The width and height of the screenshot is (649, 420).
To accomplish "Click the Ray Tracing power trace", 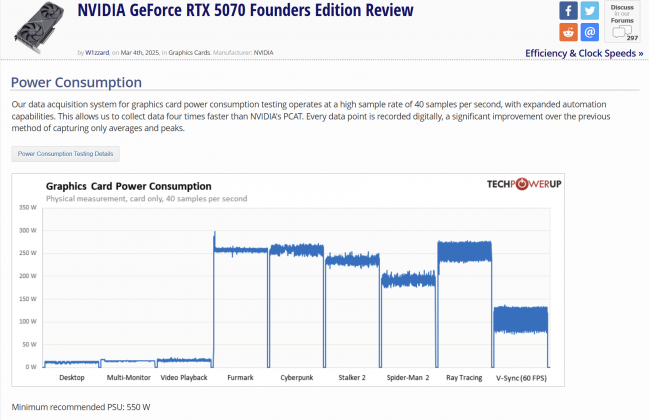I will click(464, 252).
